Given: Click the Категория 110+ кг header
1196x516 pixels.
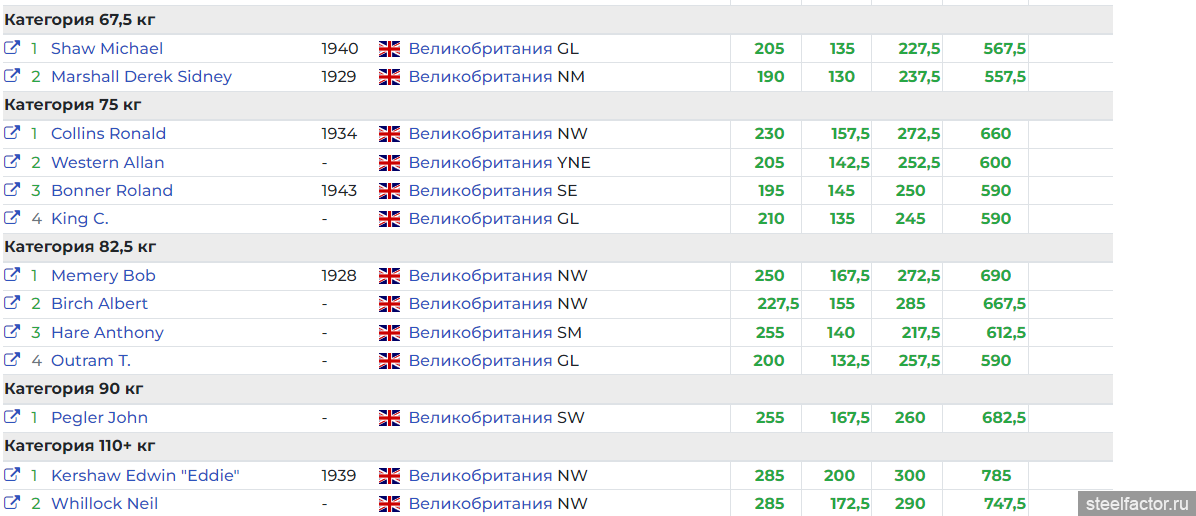Looking at the screenshot, I should point(80,446).
